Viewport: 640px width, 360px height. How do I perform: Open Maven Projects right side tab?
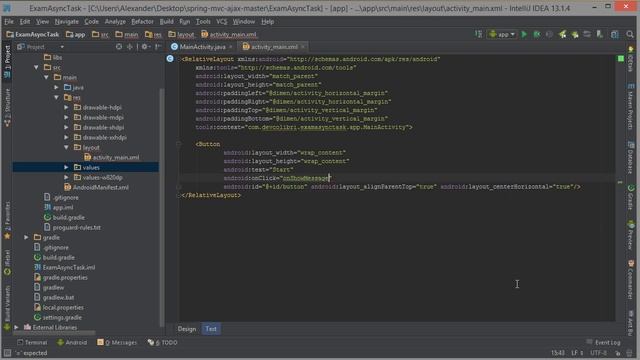click(x=631, y=107)
